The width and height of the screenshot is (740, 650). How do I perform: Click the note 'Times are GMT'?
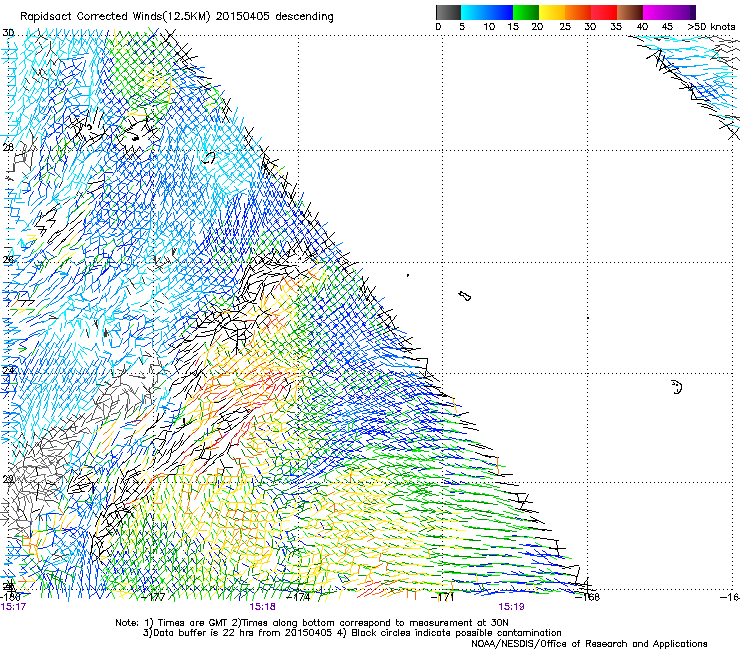193,623
